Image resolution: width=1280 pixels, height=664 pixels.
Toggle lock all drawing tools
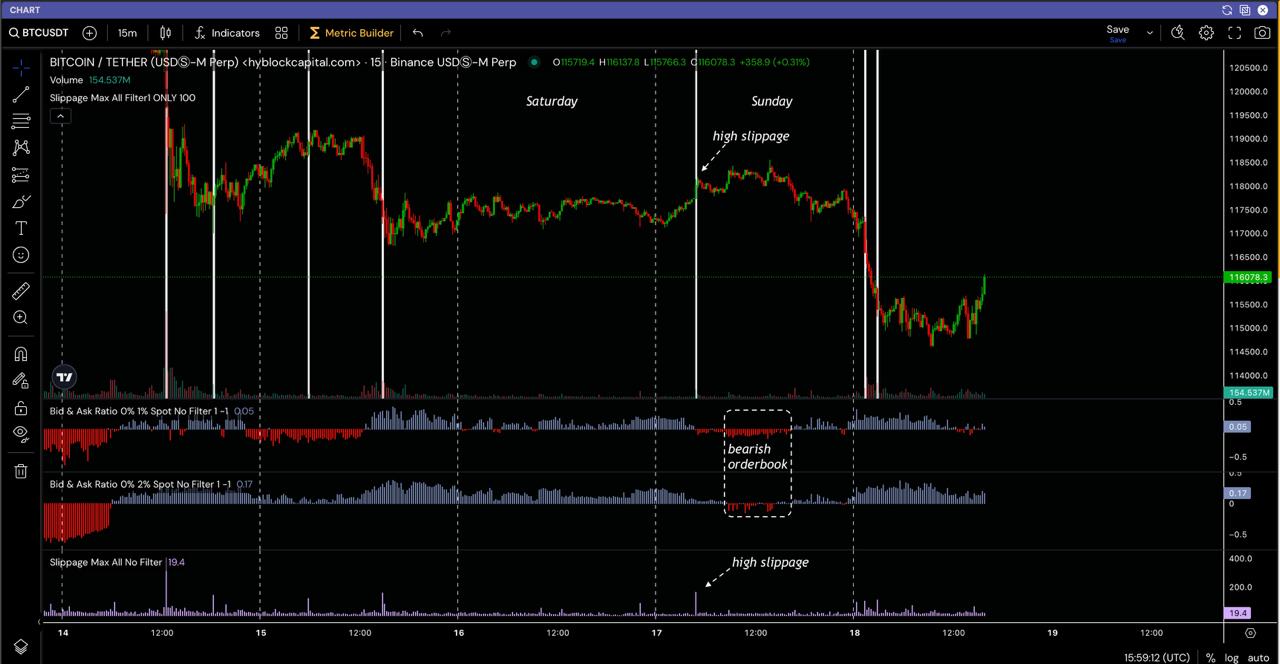pyautogui.click(x=20, y=408)
